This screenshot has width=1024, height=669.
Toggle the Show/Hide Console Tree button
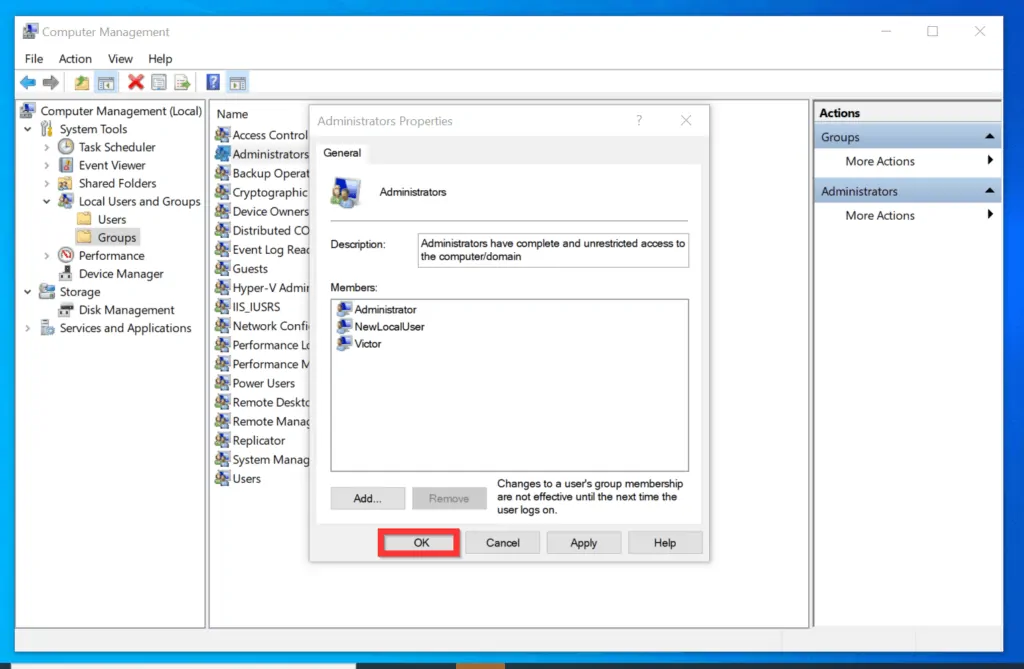coord(105,82)
